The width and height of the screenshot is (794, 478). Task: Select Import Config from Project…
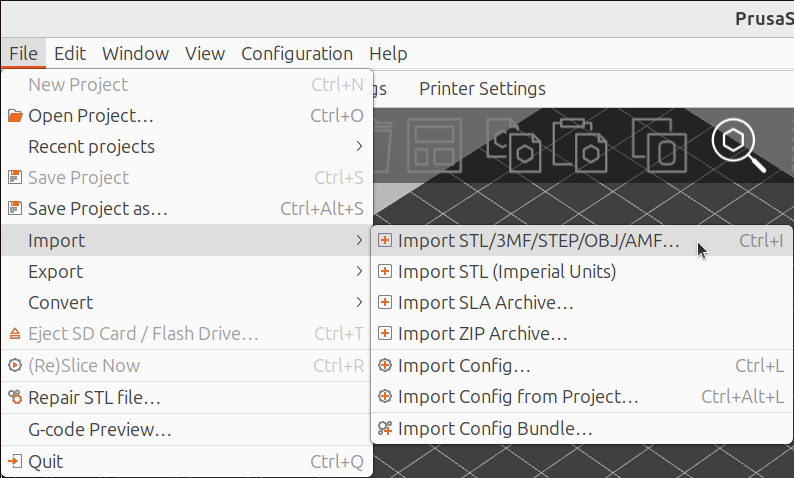(581, 396)
